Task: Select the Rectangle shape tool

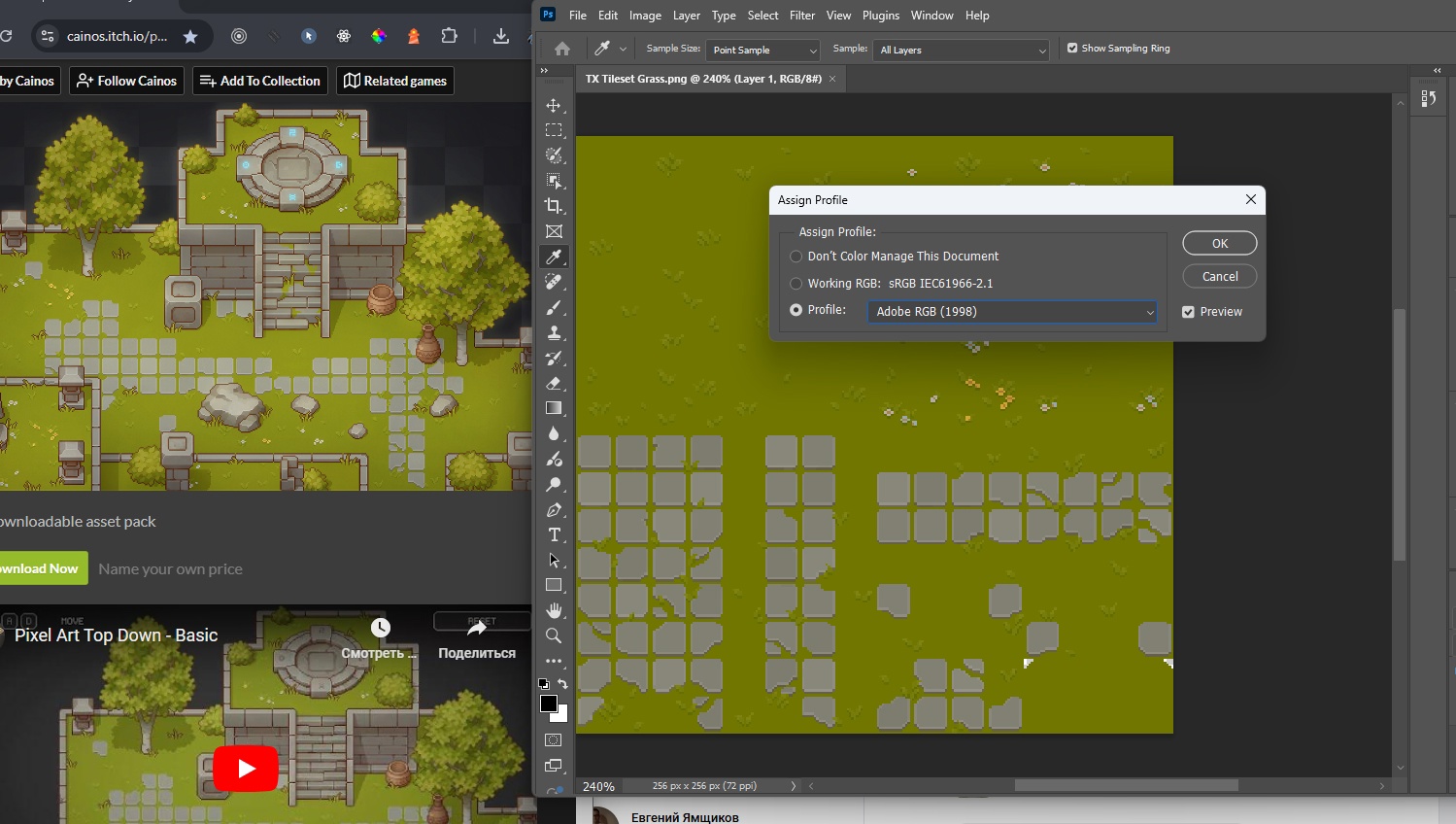Action: [x=554, y=585]
